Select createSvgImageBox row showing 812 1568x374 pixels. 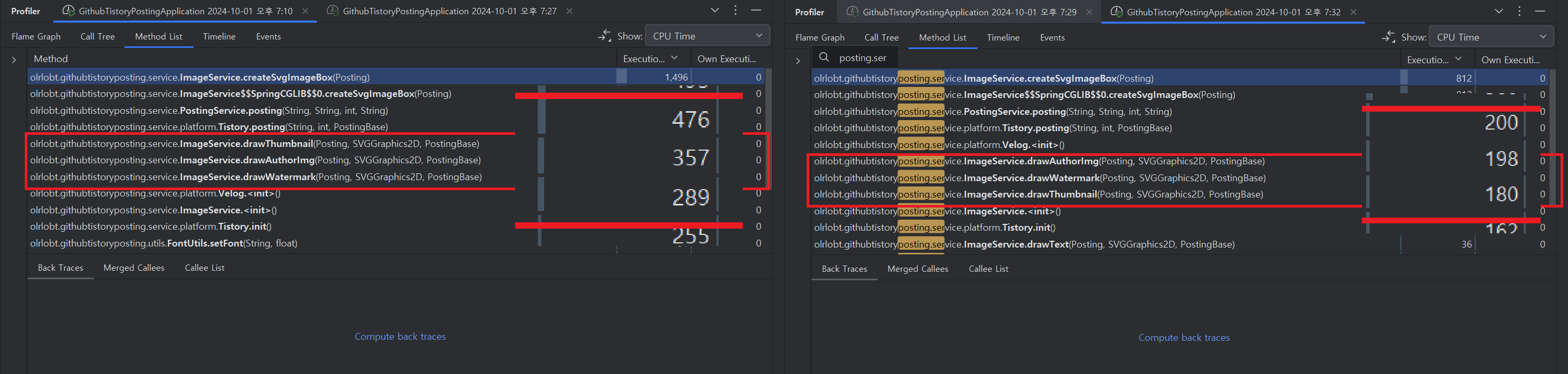click(1179, 78)
